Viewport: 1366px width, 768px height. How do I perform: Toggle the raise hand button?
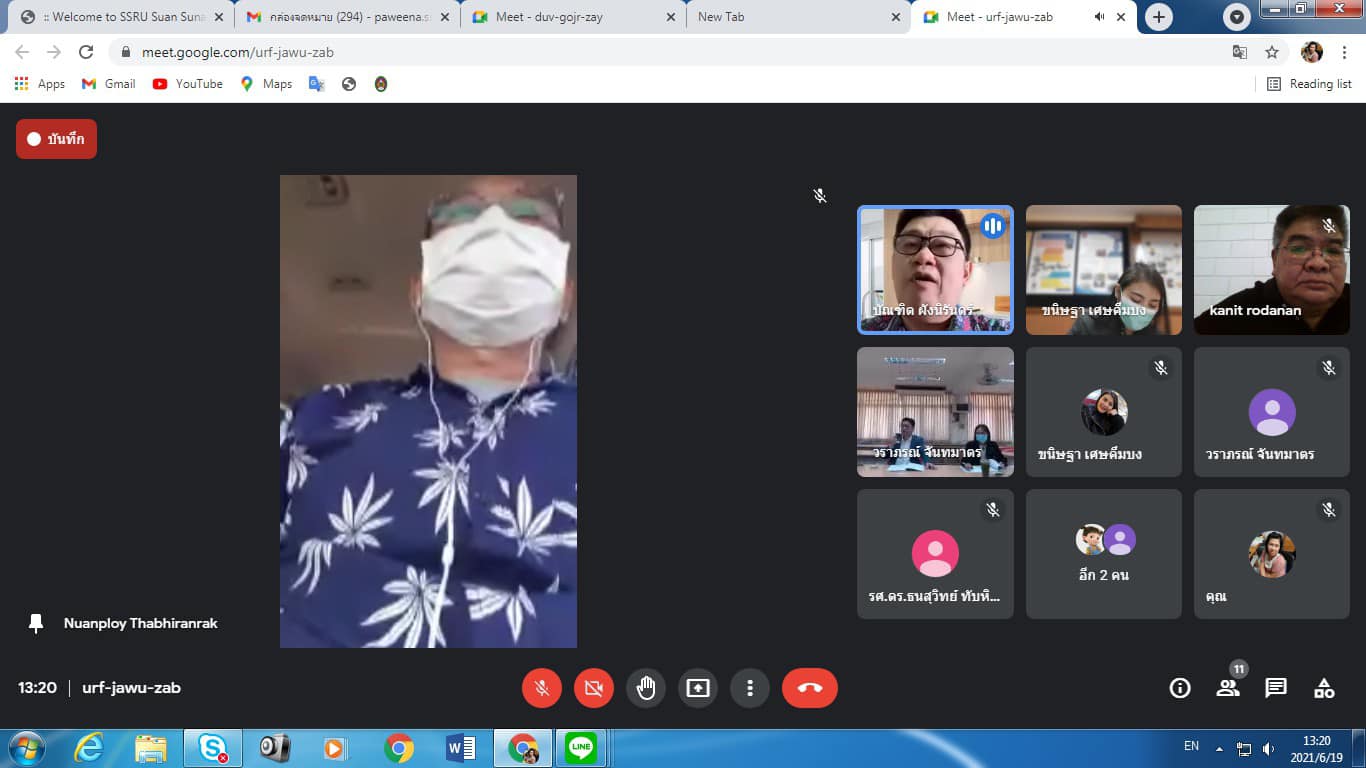(645, 688)
